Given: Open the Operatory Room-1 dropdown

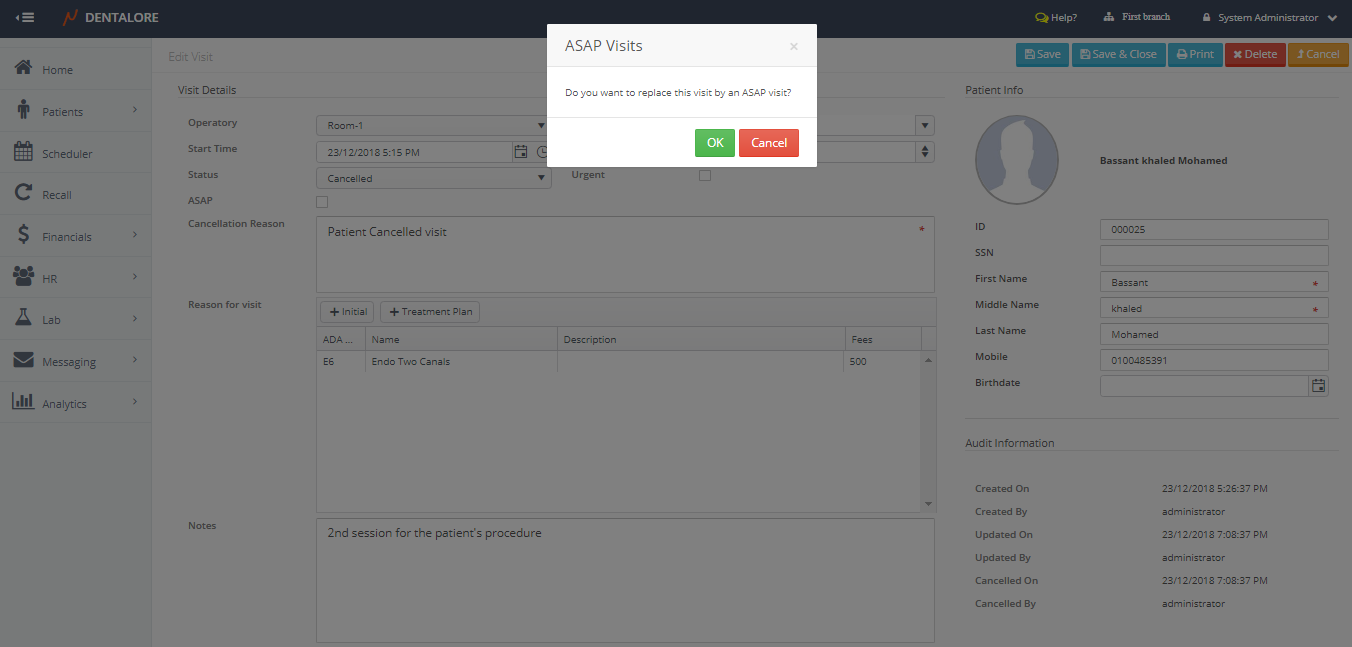Looking at the screenshot, I should point(432,126).
